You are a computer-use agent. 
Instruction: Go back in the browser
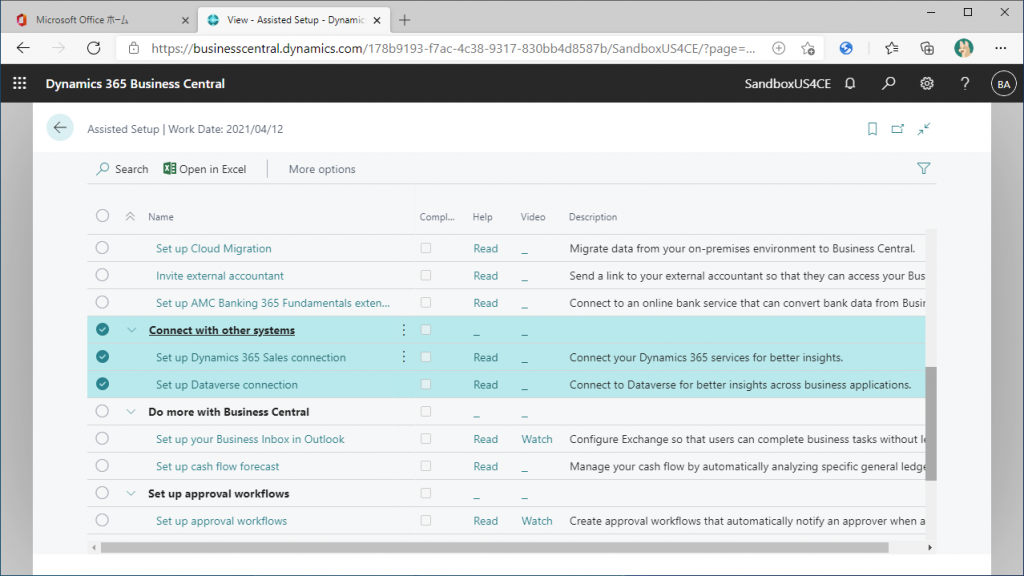click(23, 48)
